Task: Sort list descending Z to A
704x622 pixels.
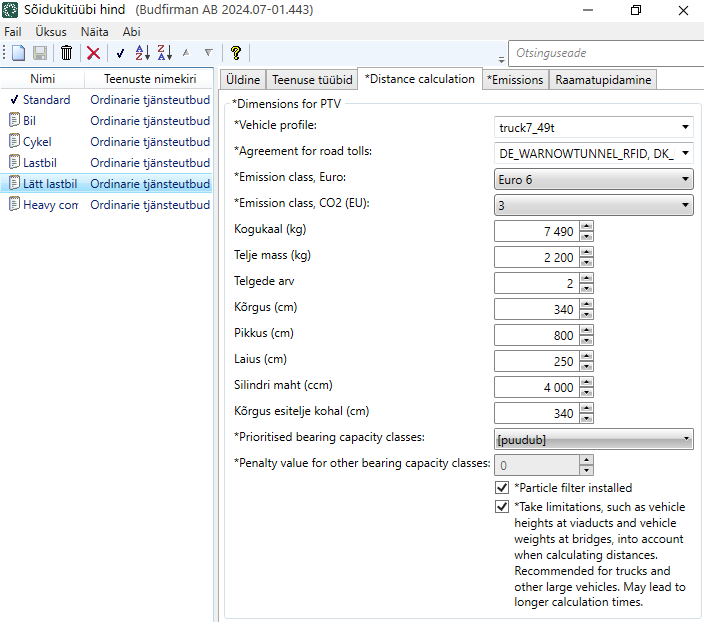Action: pyautogui.click(x=164, y=53)
